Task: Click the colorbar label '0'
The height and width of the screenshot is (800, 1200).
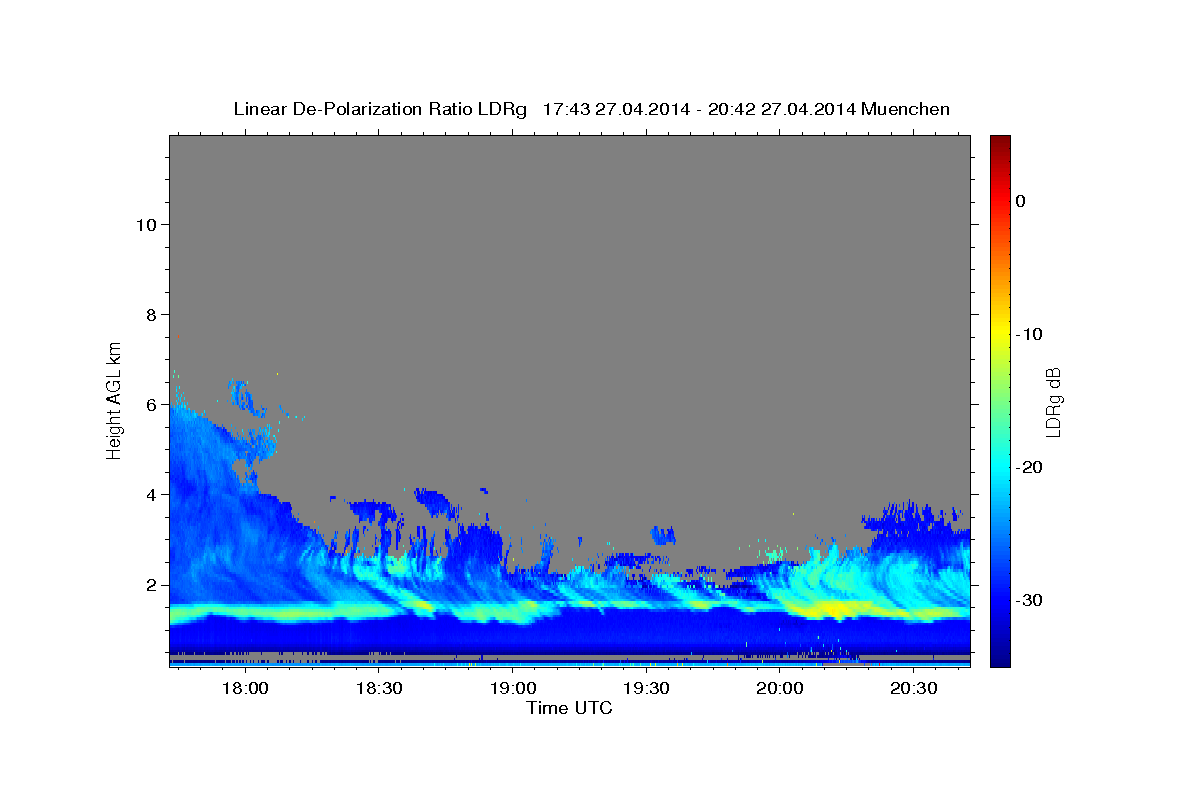Action: point(1020,201)
